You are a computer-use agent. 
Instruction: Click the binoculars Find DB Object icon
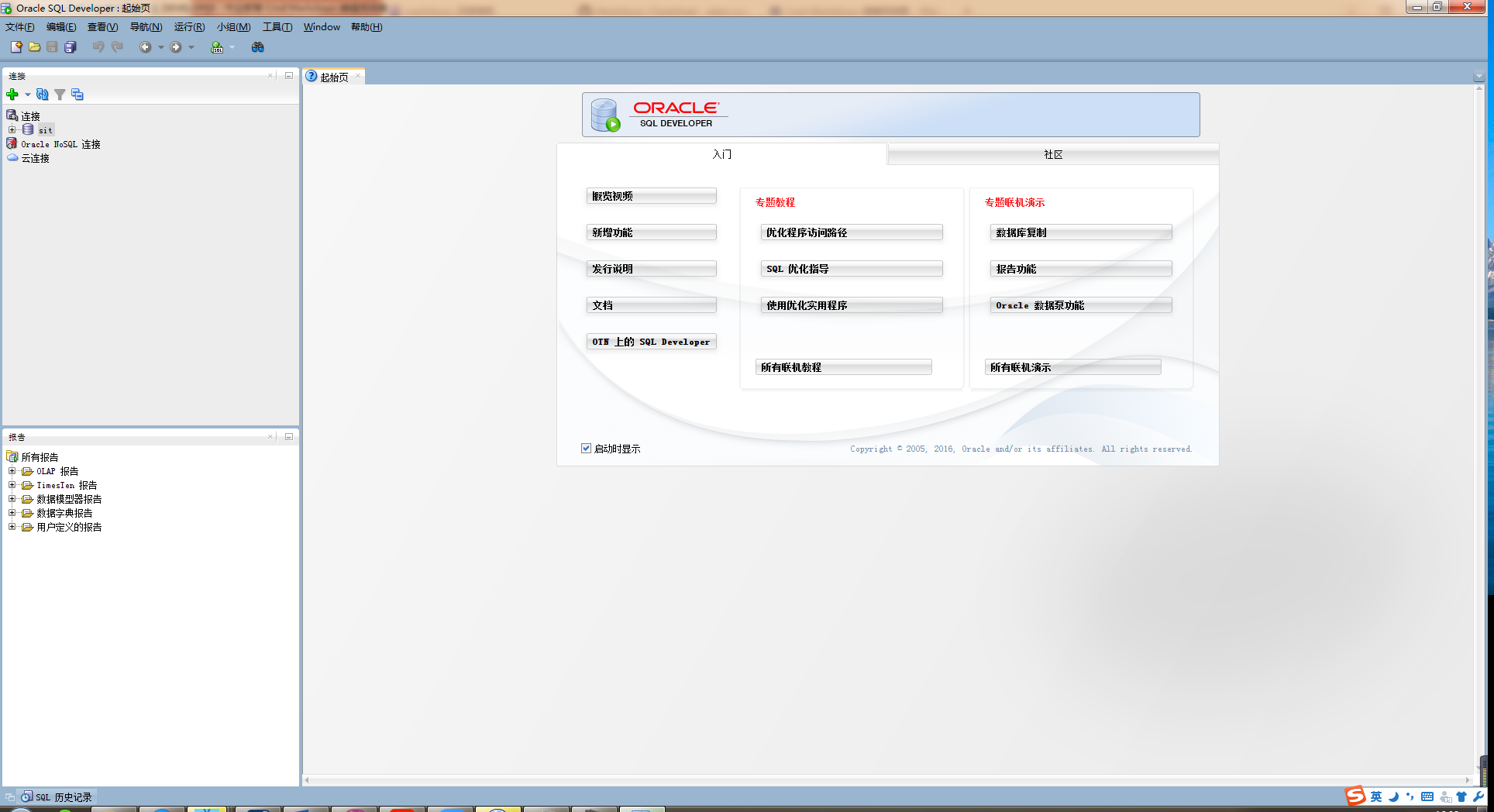[x=258, y=47]
